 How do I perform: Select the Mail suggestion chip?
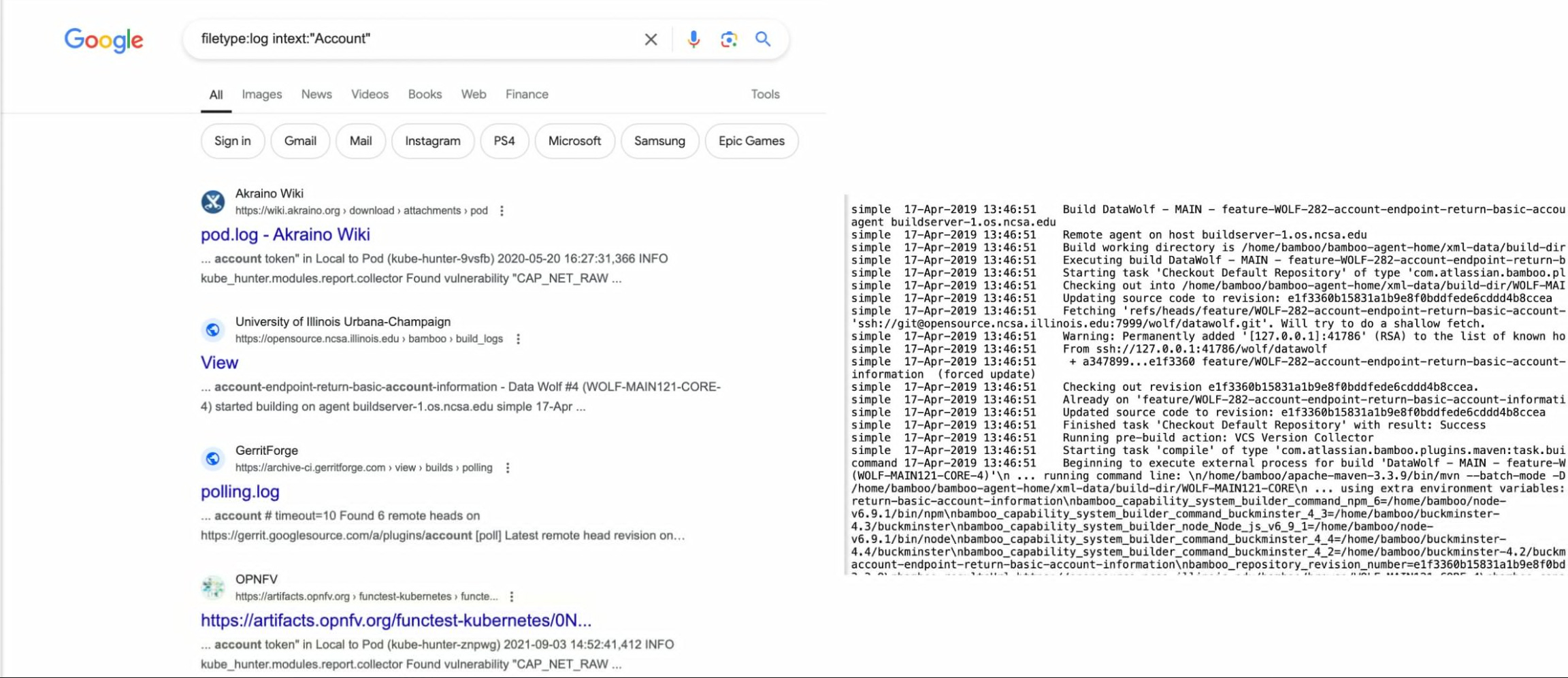tap(361, 141)
